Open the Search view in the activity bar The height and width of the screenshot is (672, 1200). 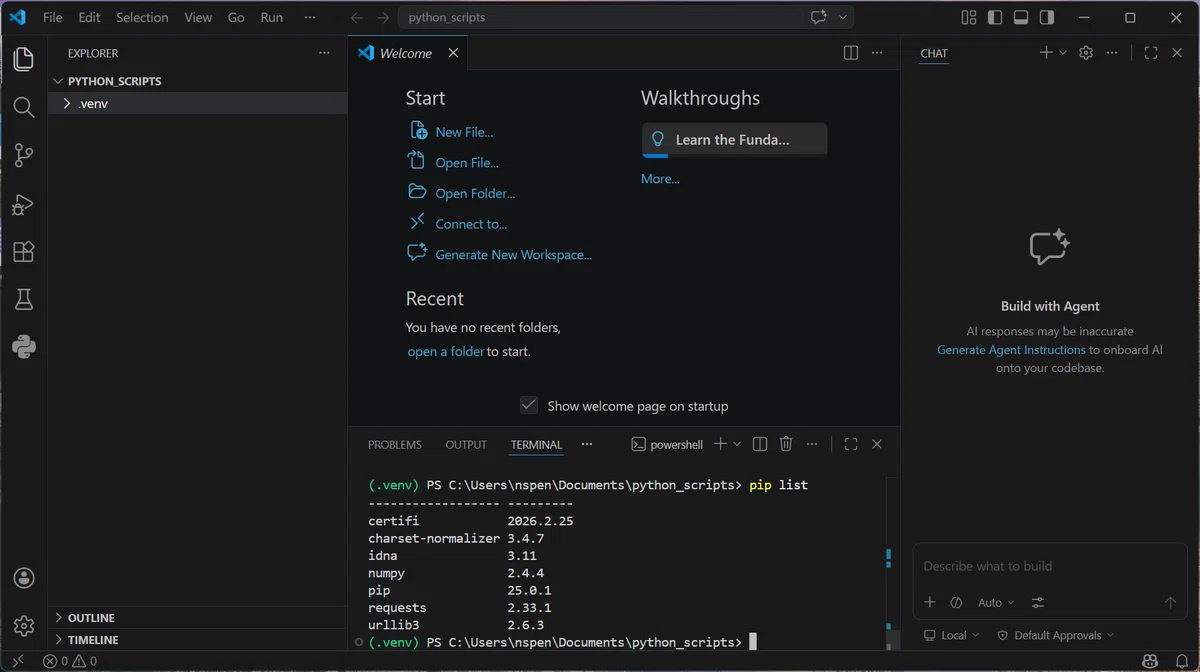(x=24, y=107)
